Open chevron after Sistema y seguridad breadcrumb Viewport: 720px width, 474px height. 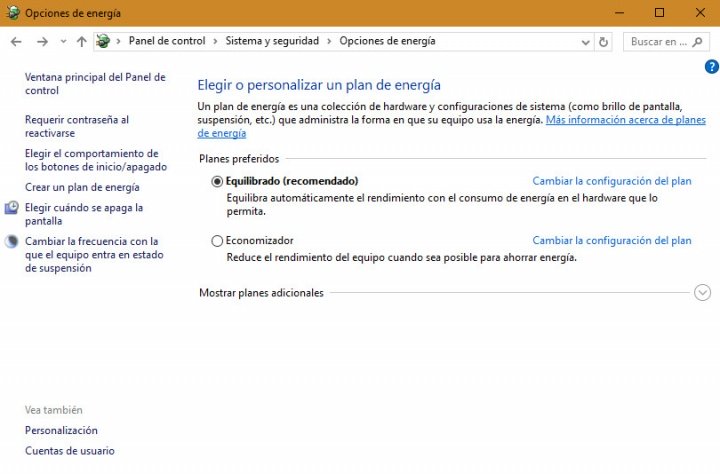pyautogui.click(x=329, y=41)
